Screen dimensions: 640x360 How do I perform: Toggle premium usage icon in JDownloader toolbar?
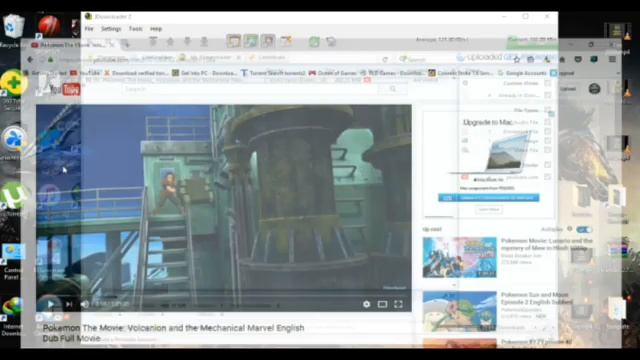(268, 41)
